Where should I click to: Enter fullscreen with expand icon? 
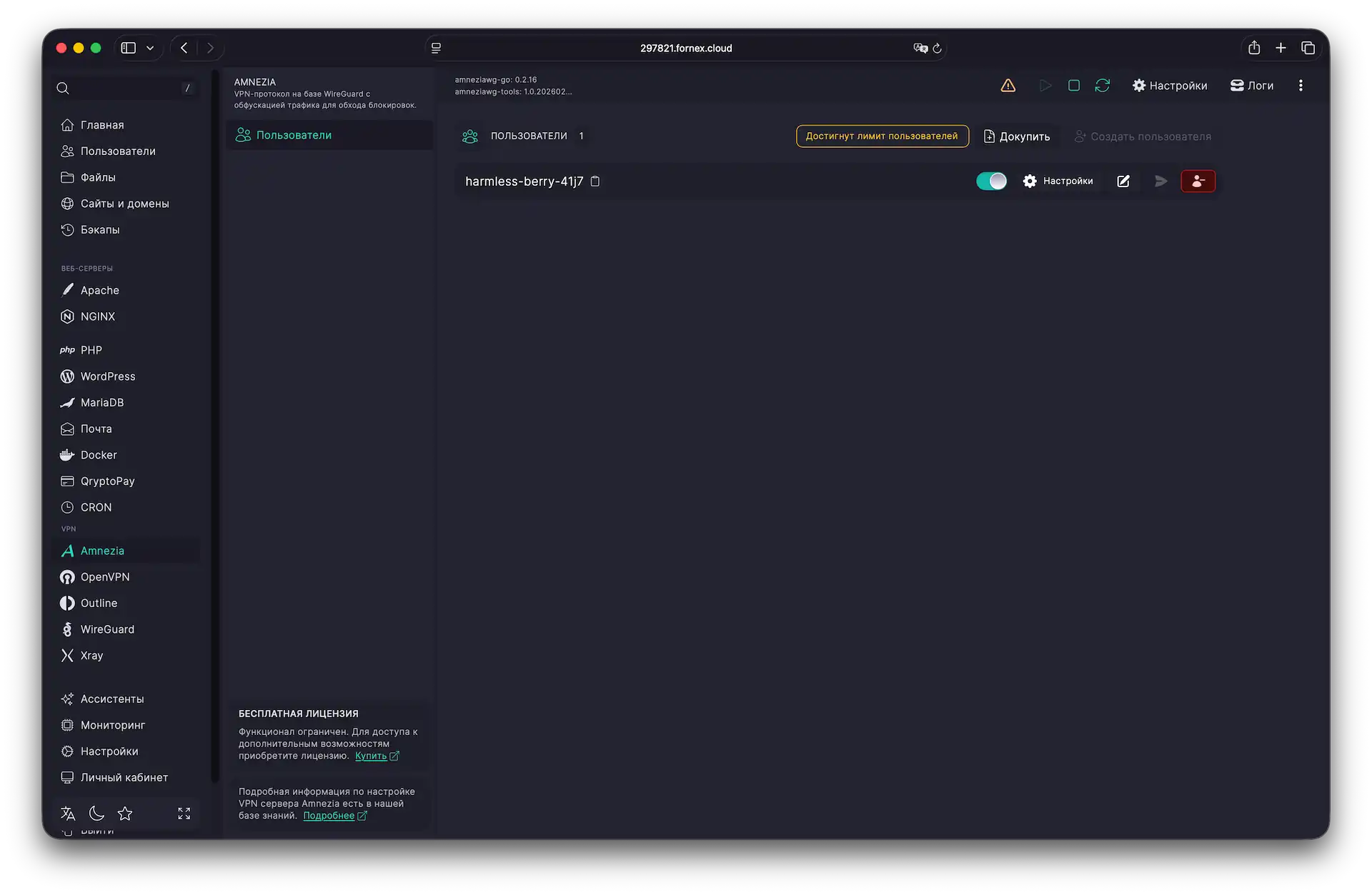pyautogui.click(x=184, y=814)
